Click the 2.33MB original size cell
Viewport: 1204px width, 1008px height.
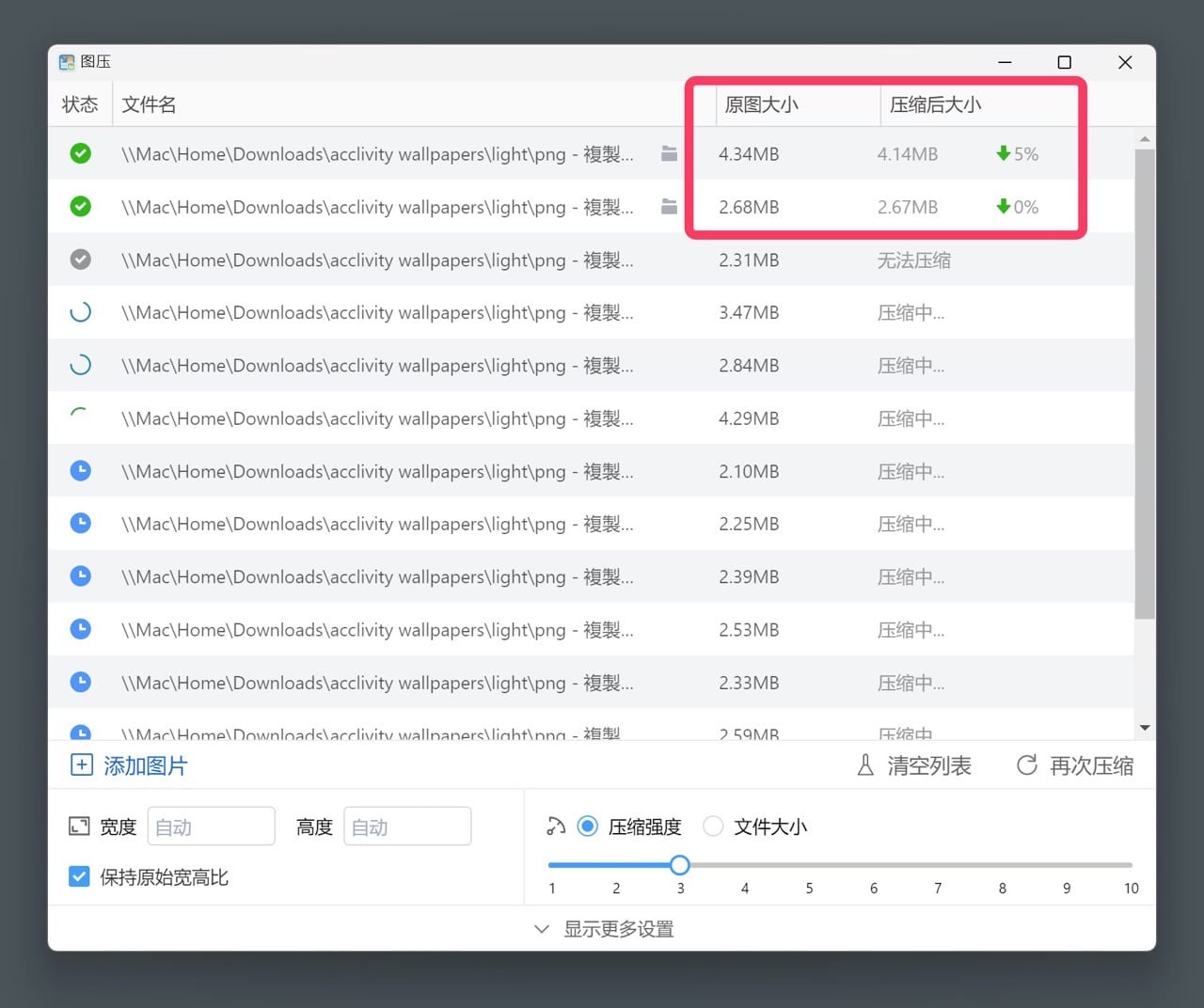[x=749, y=682]
